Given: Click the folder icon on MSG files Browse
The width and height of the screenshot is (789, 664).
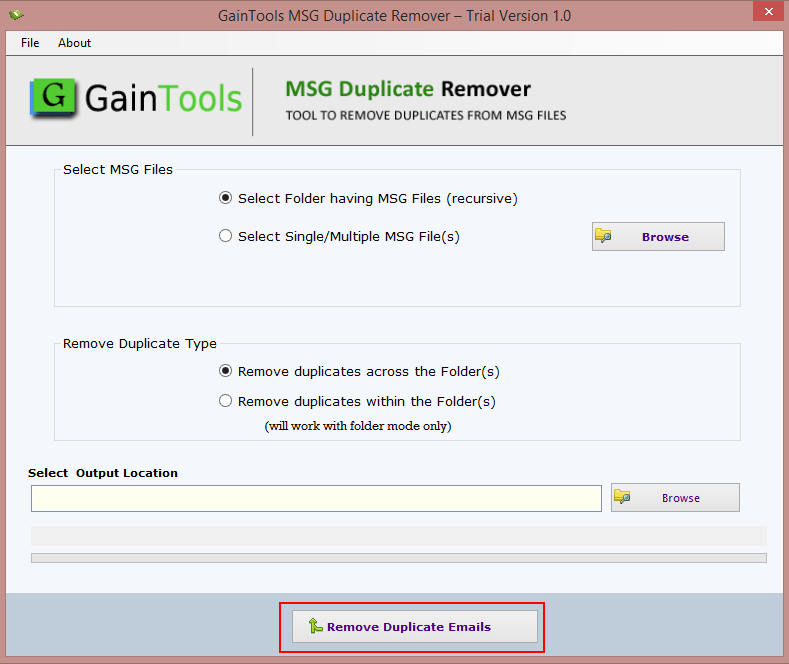Looking at the screenshot, I should coord(603,235).
